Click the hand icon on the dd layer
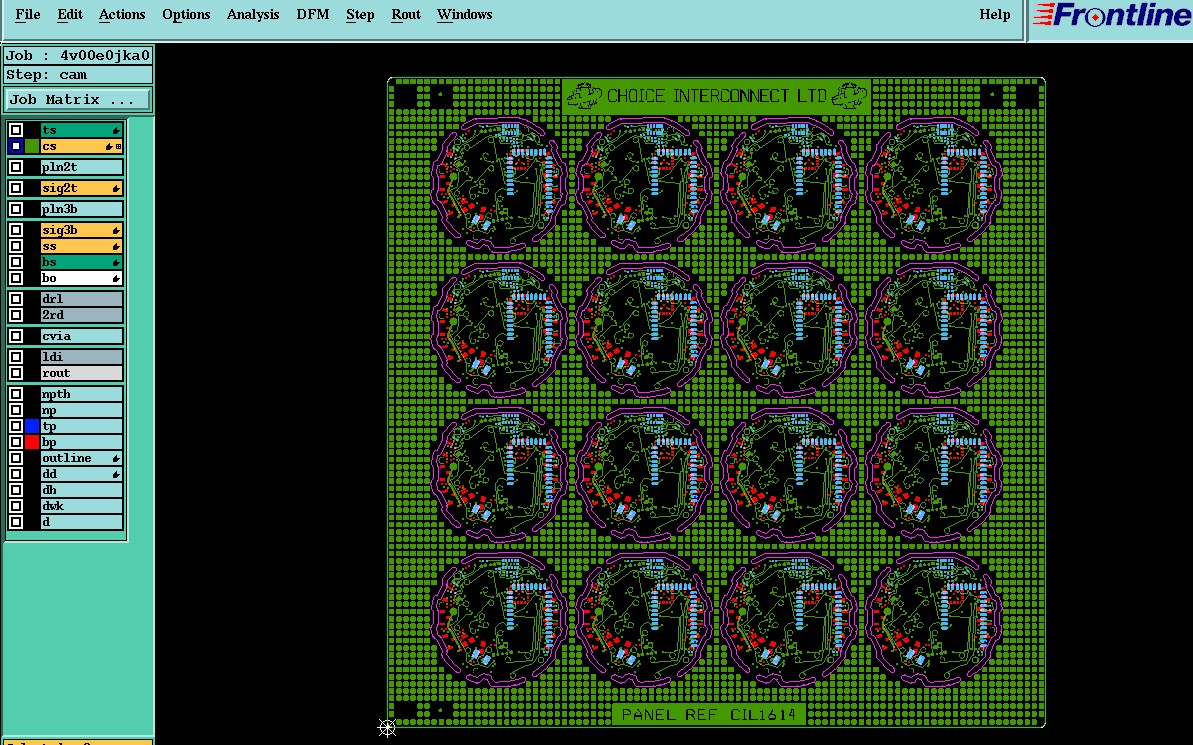The width and height of the screenshot is (1193, 745). tap(116, 474)
